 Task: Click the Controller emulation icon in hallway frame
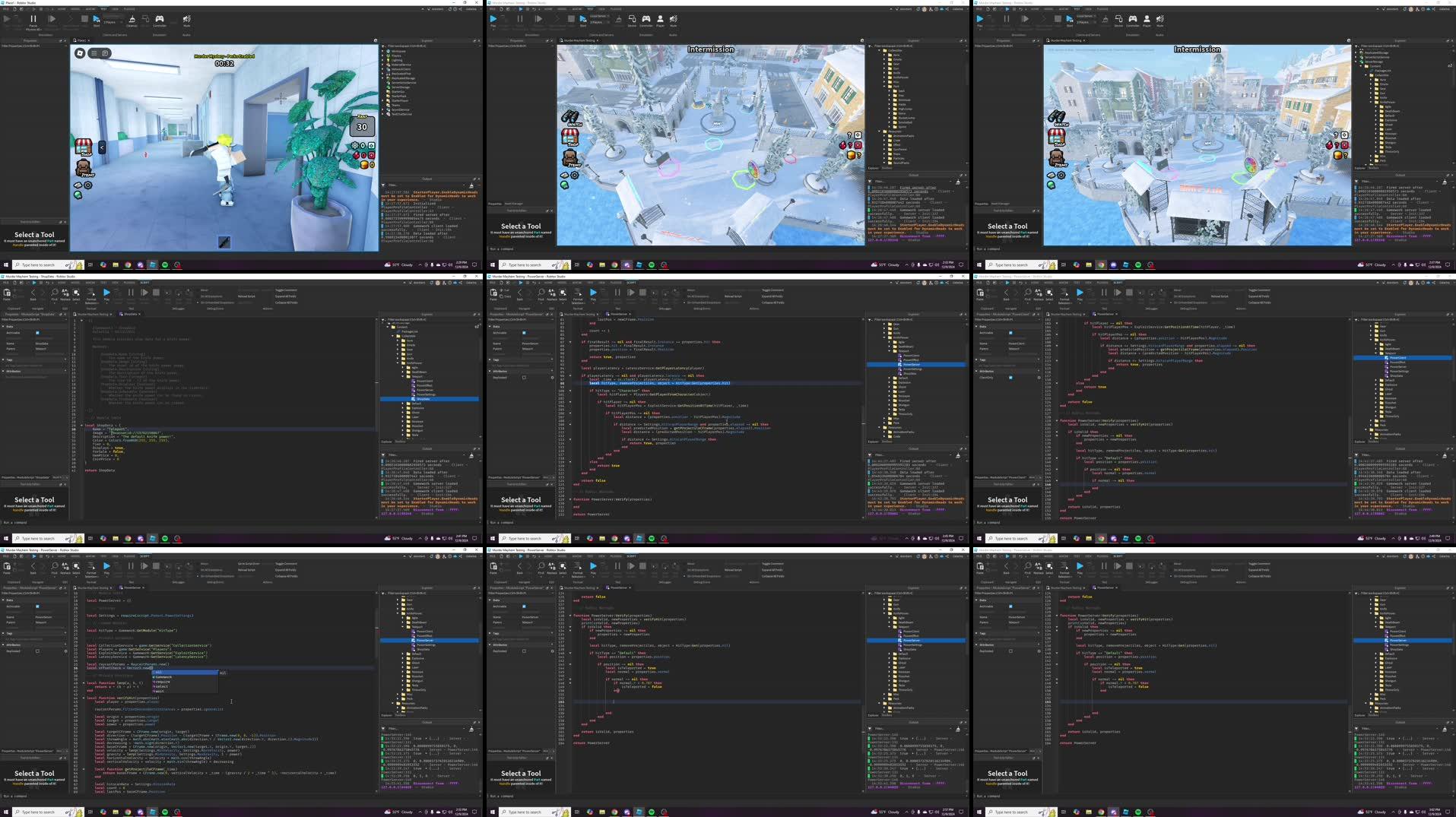[x=160, y=19]
